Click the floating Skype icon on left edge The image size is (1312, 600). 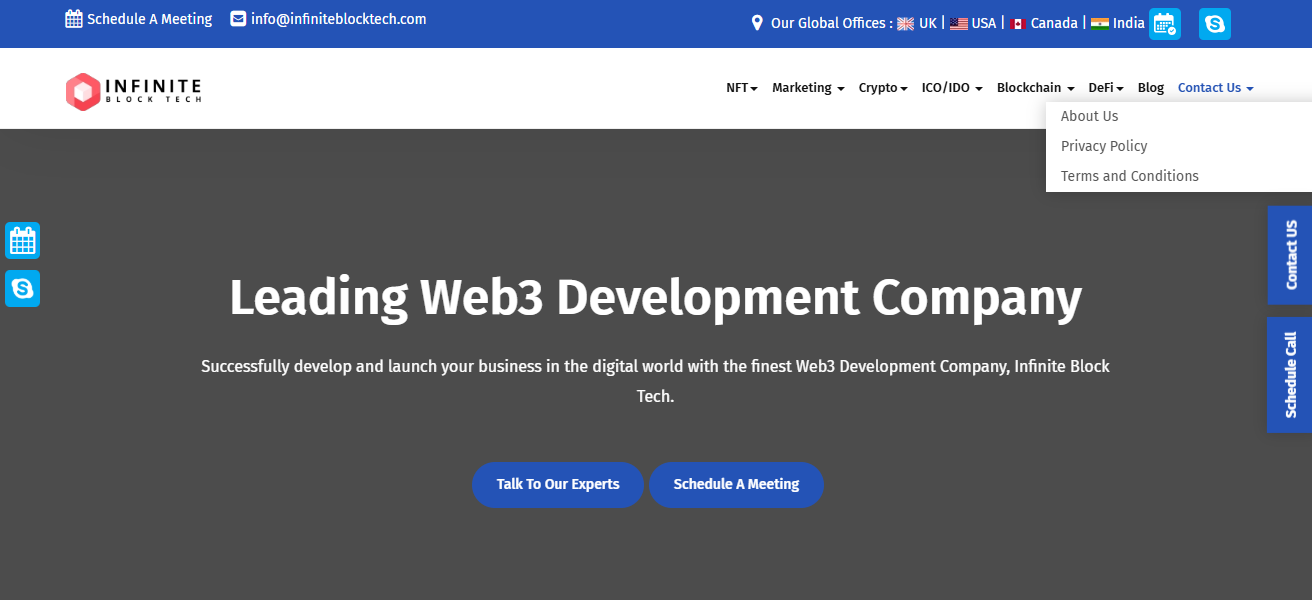(x=22, y=289)
